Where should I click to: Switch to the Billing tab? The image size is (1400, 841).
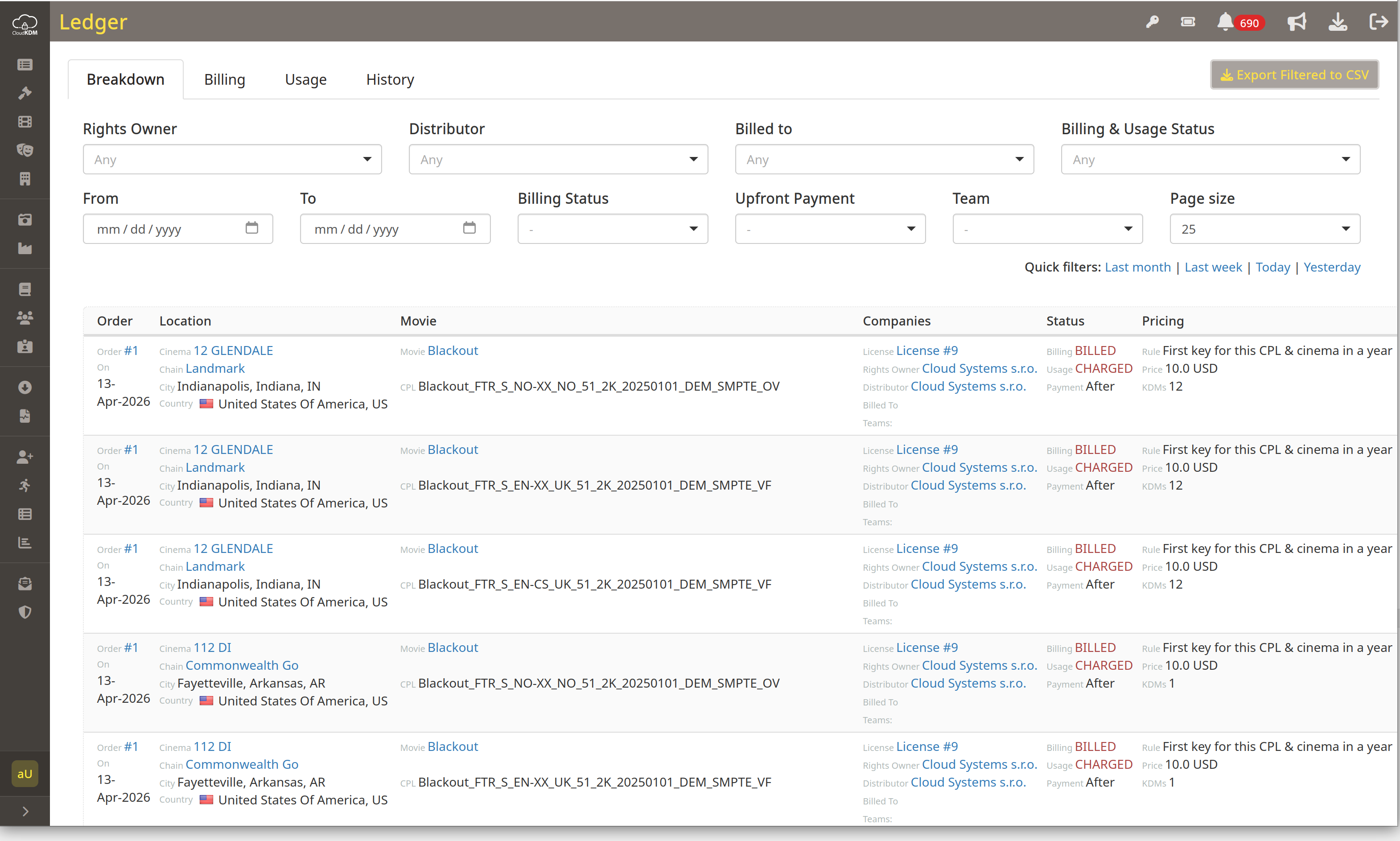tap(224, 79)
